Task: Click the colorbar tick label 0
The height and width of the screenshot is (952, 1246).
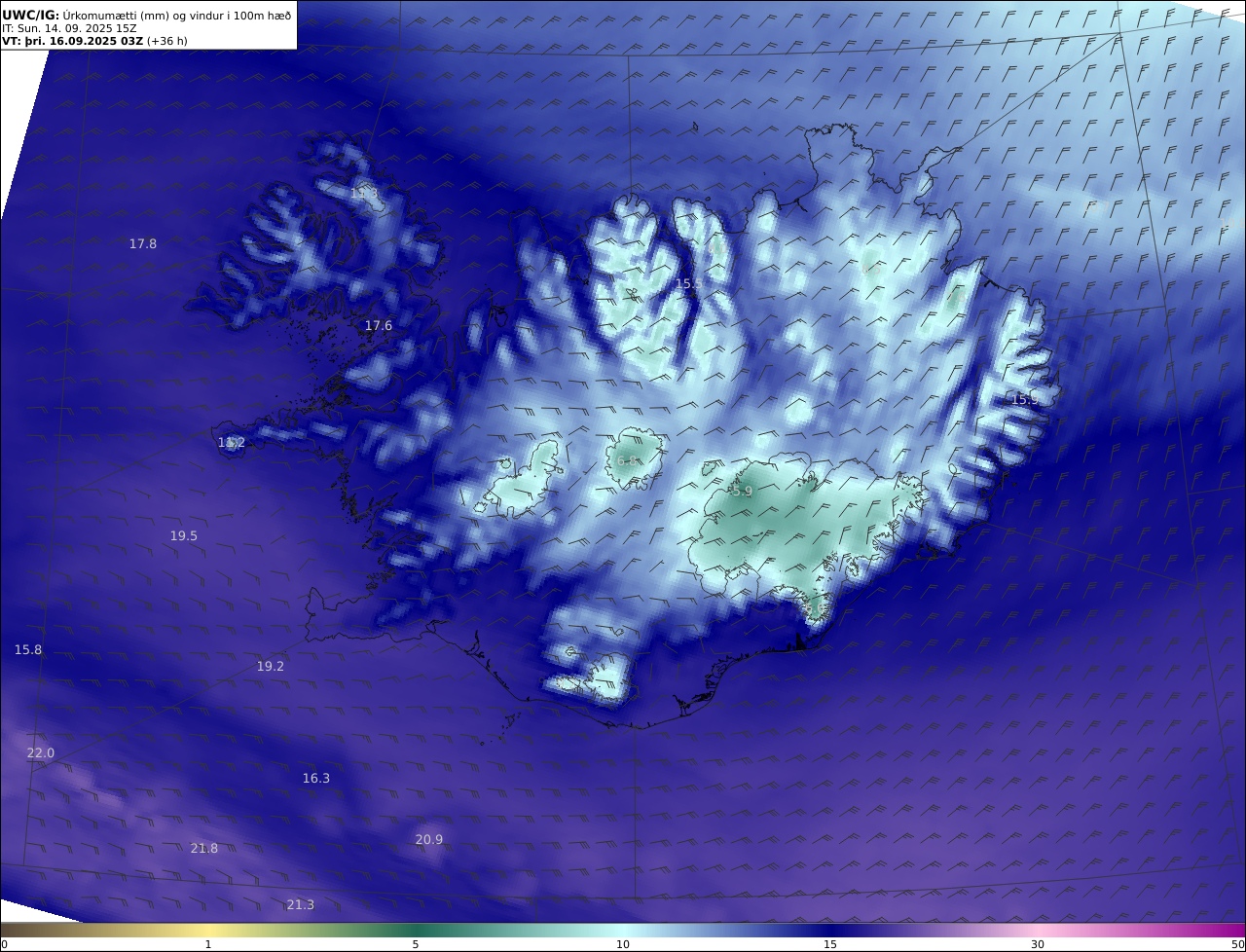Action: click(x=4, y=944)
